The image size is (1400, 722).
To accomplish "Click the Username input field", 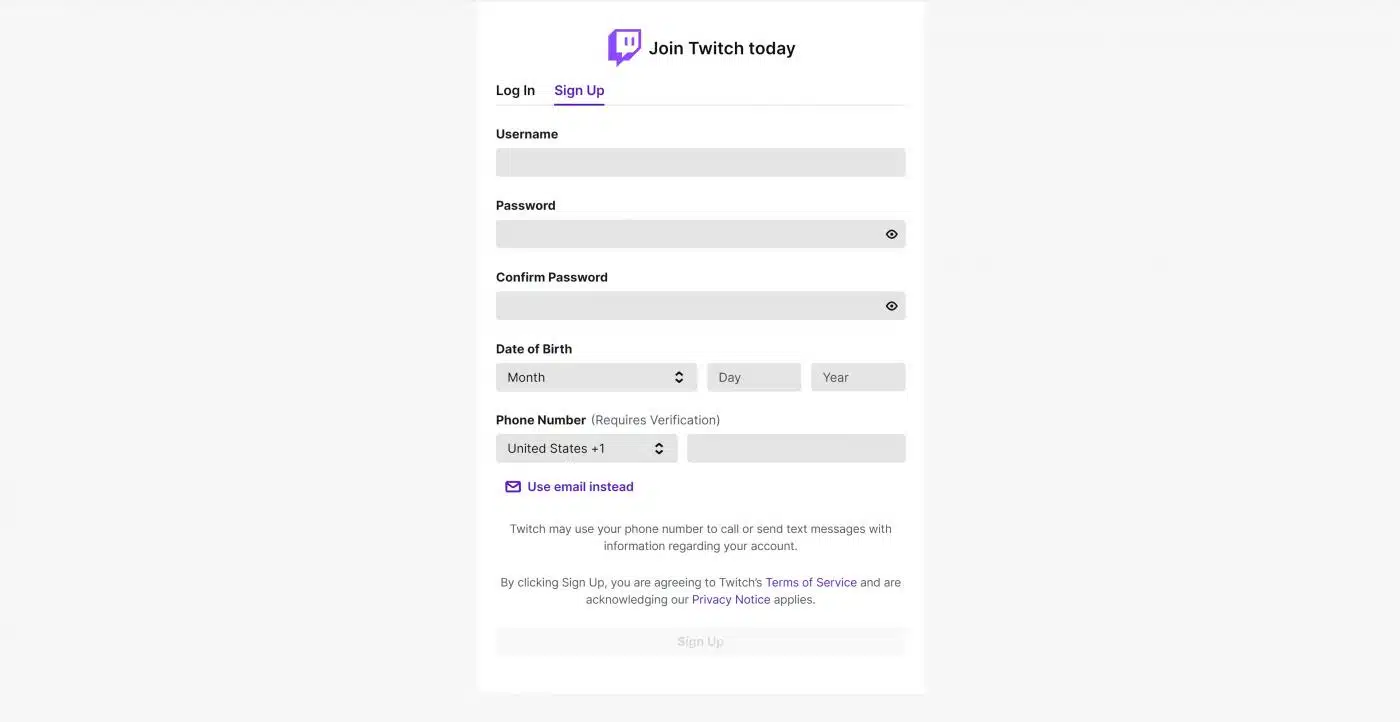I will pos(700,162).
